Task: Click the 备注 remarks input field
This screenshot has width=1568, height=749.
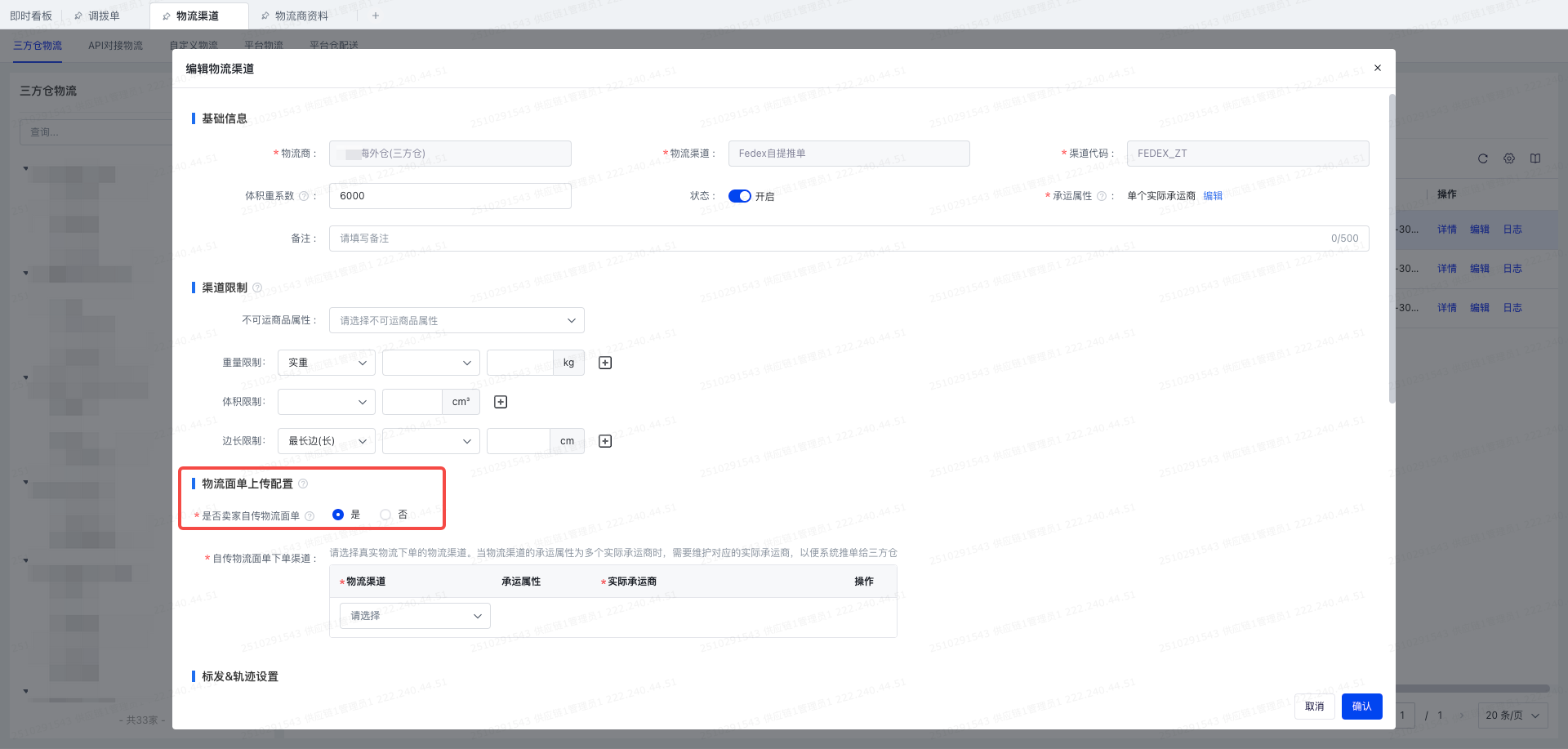Action: [849, 239]
